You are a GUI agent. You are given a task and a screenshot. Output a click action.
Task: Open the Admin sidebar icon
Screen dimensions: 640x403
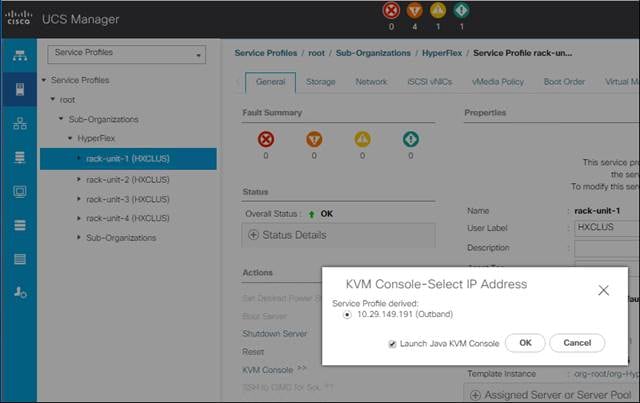coord(20,292)
